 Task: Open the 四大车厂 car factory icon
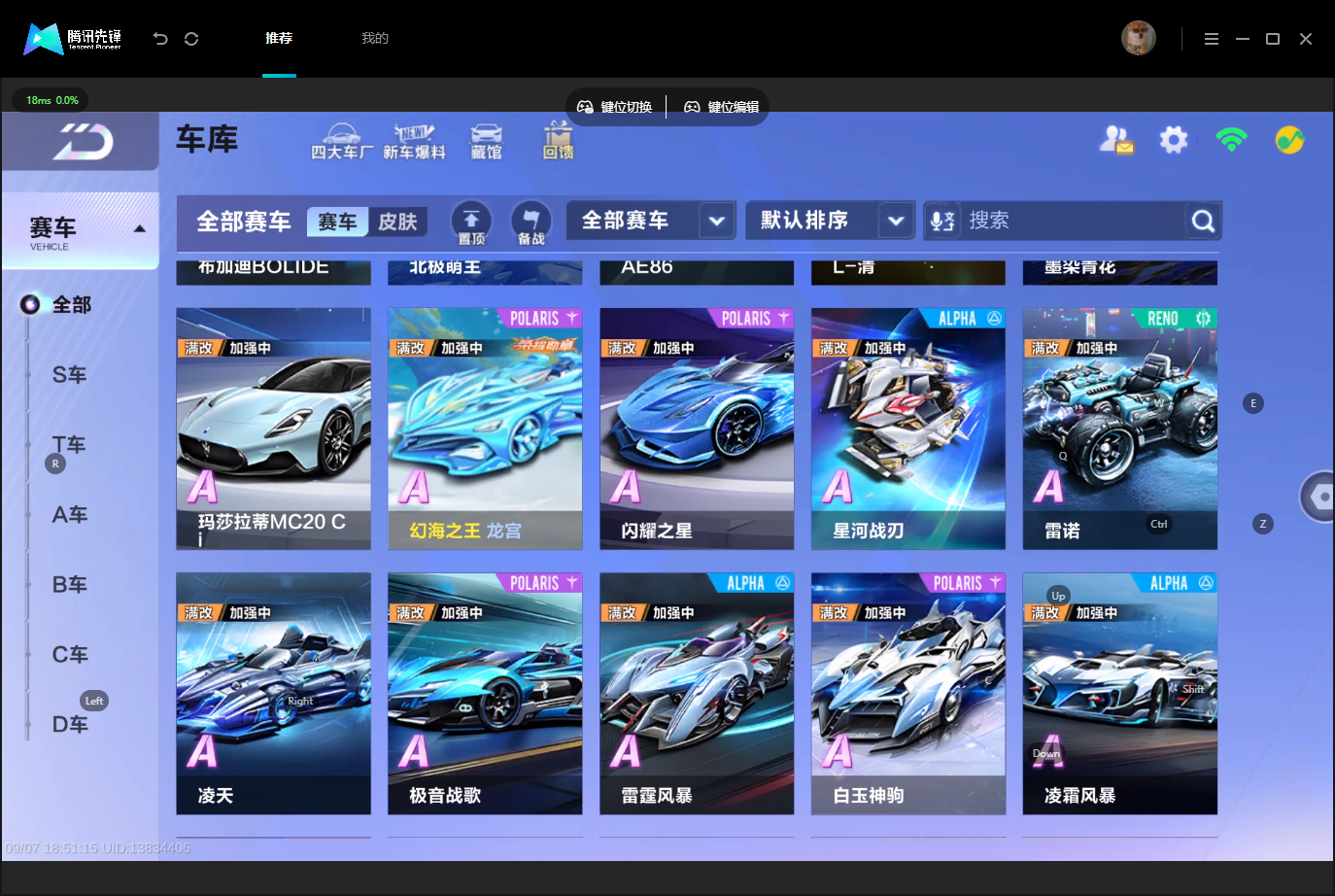click(341, 142)
